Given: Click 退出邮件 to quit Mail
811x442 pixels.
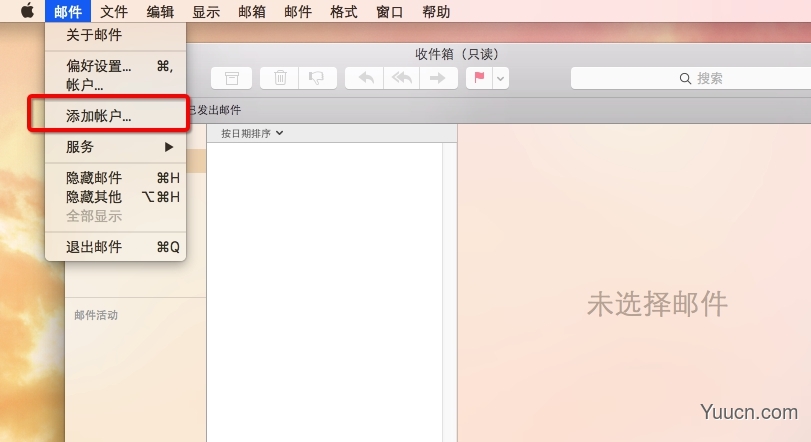Looking at the screenshot, I should click(94, 247).
